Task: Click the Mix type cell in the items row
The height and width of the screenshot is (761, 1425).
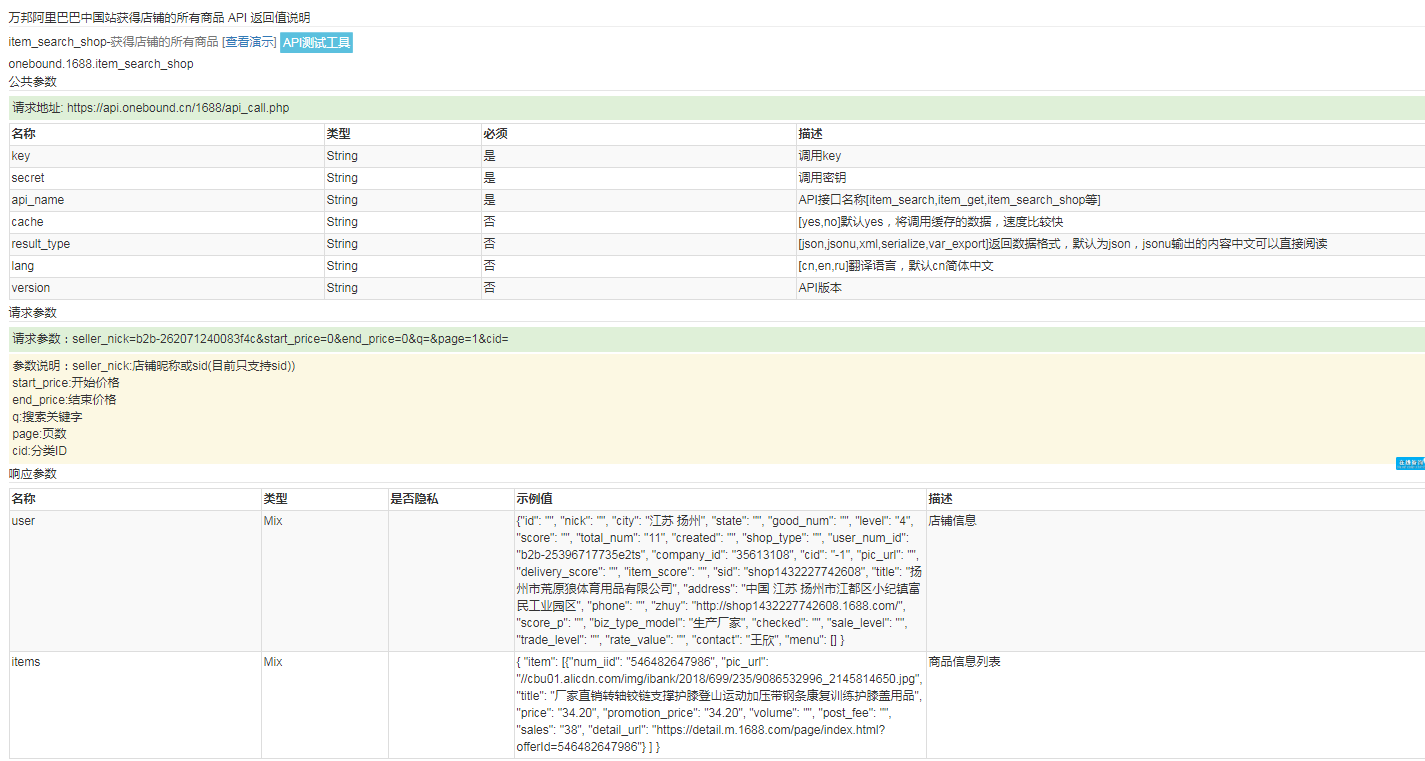Action: (324, 705)
